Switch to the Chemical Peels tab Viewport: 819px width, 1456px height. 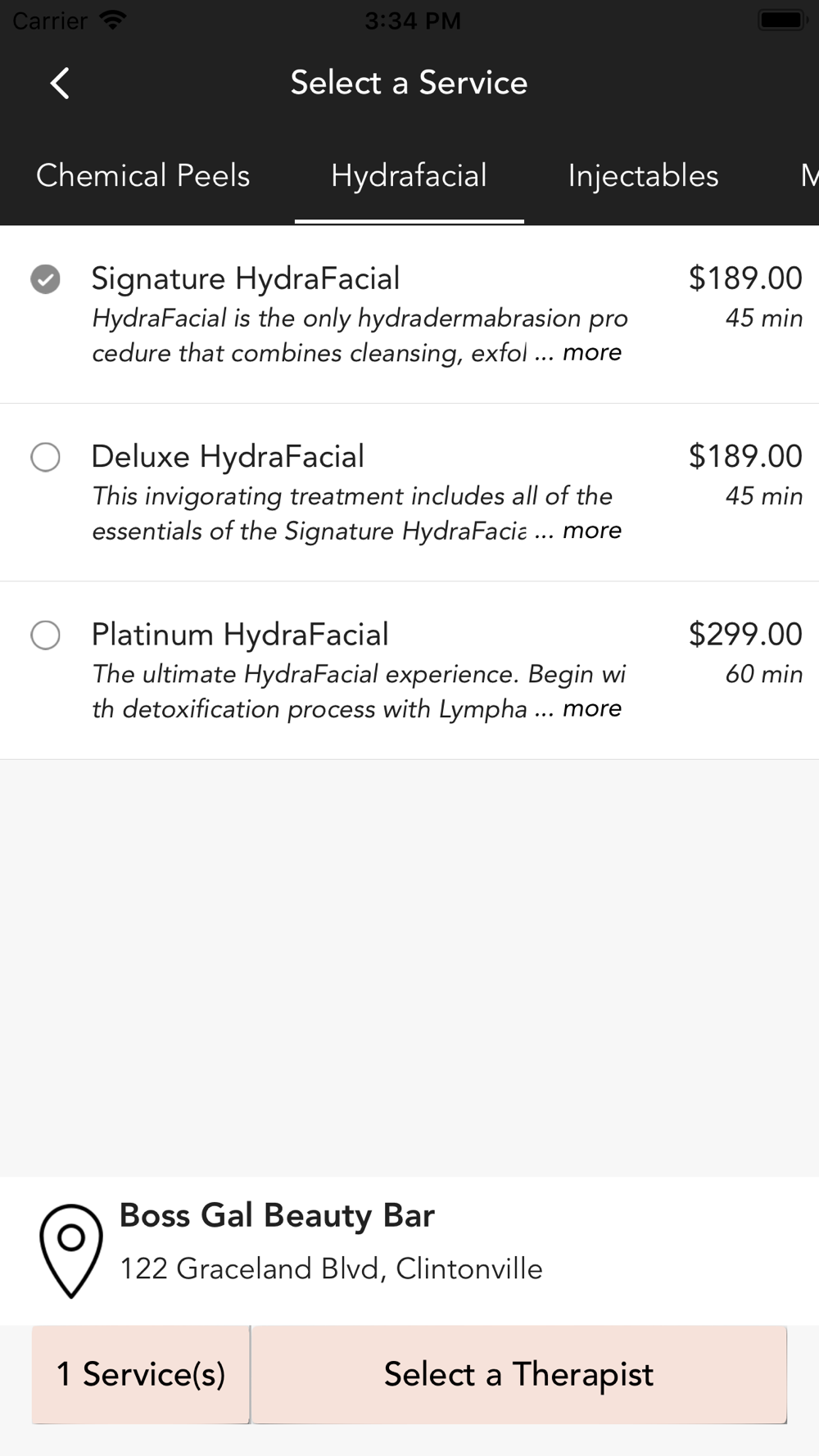[143, 175]
